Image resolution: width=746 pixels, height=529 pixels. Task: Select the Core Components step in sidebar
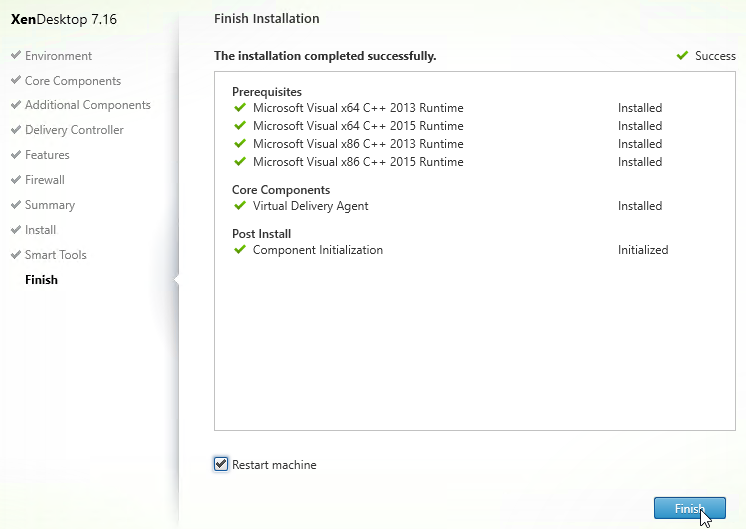coord(73,81)
